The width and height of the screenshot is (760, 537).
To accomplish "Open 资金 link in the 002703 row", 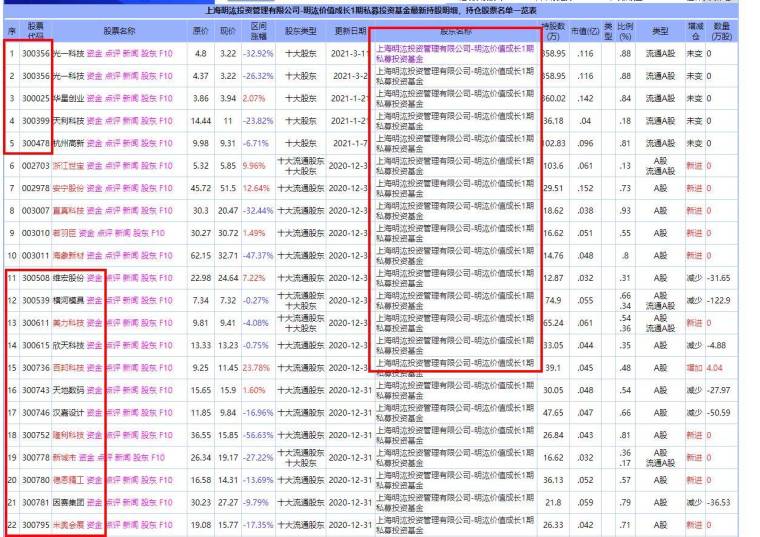I will tap(95, 166).
